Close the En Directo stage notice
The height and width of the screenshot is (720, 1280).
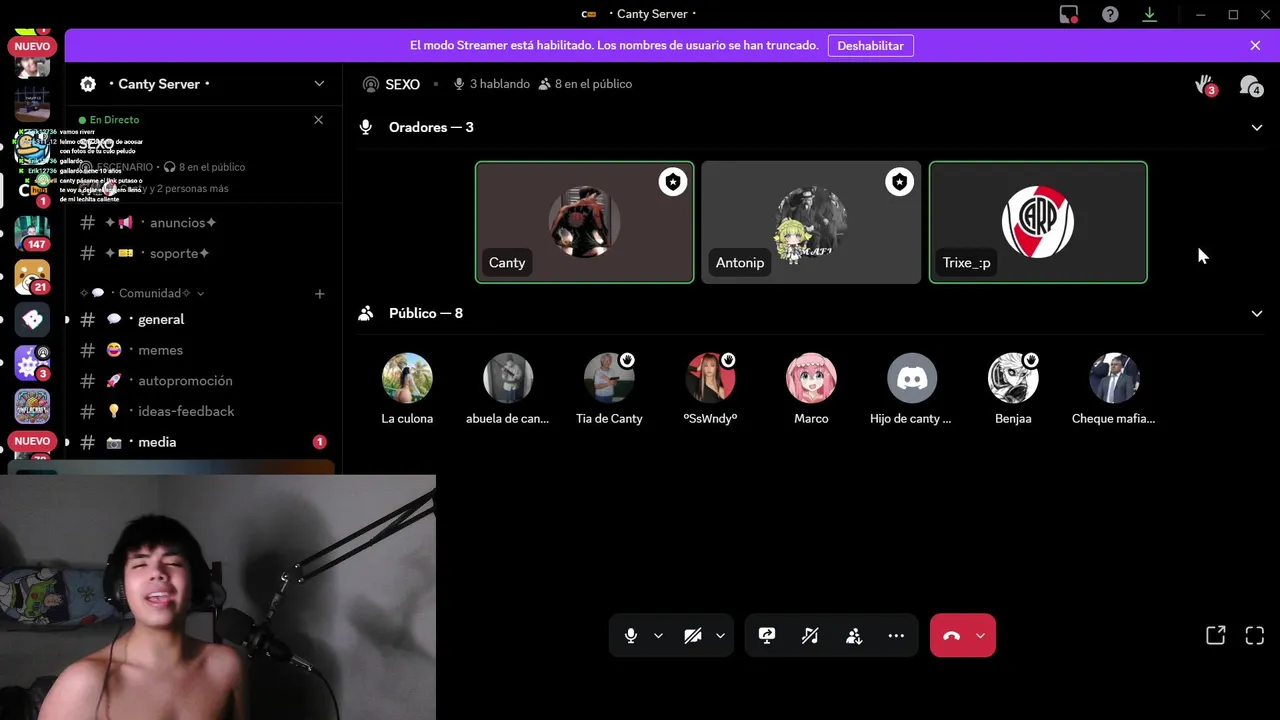318,120
